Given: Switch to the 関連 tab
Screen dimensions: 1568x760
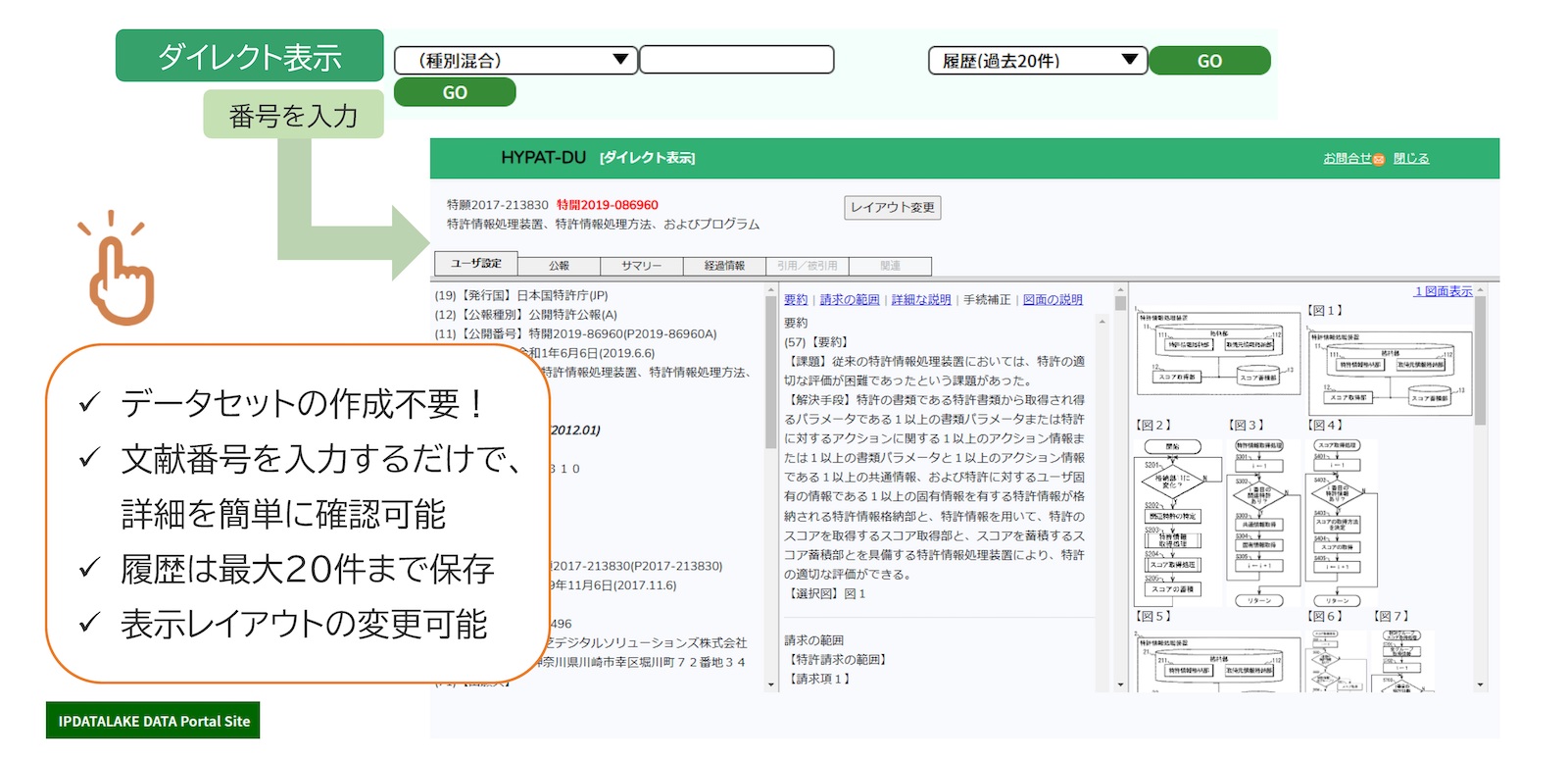Looking at the screenshot, I should (890, 266).
